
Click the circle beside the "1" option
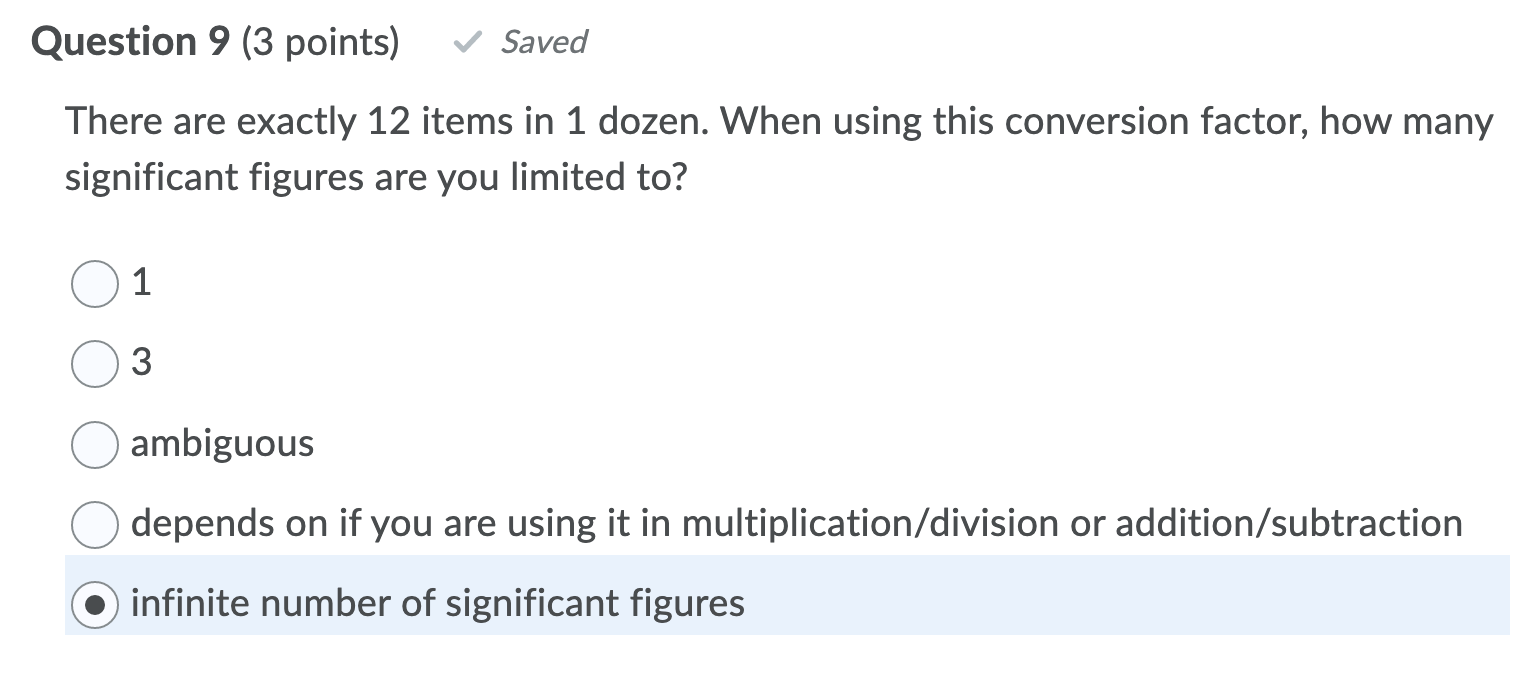[x=94, y=284]
